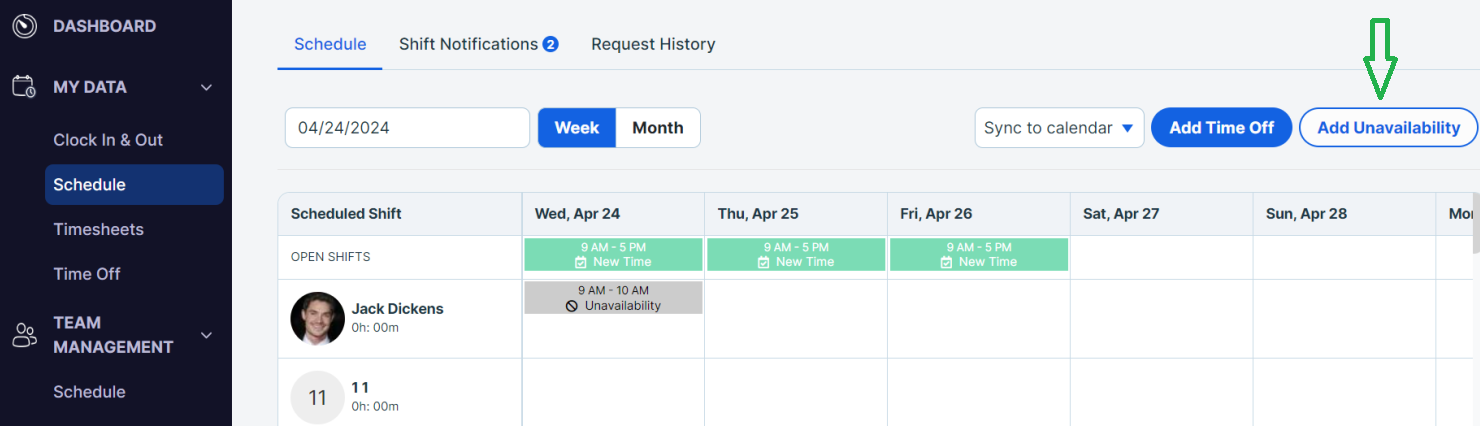Screen dimensions: 1480x426
Task: Open the Request History tab
Action: [x=653, y=44]
